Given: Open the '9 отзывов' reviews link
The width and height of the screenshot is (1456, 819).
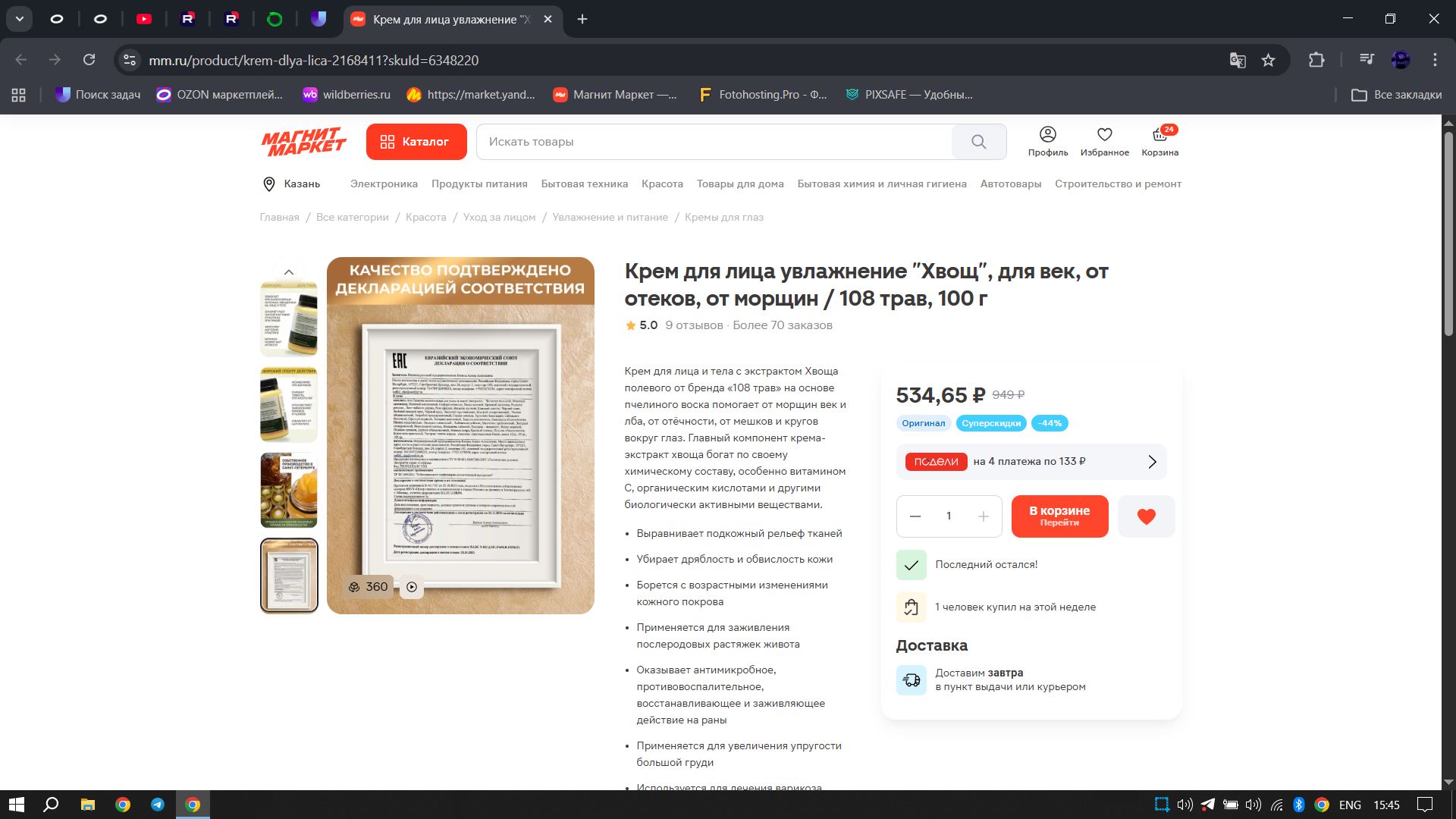Looking at the screenshot, I should 693,325.
